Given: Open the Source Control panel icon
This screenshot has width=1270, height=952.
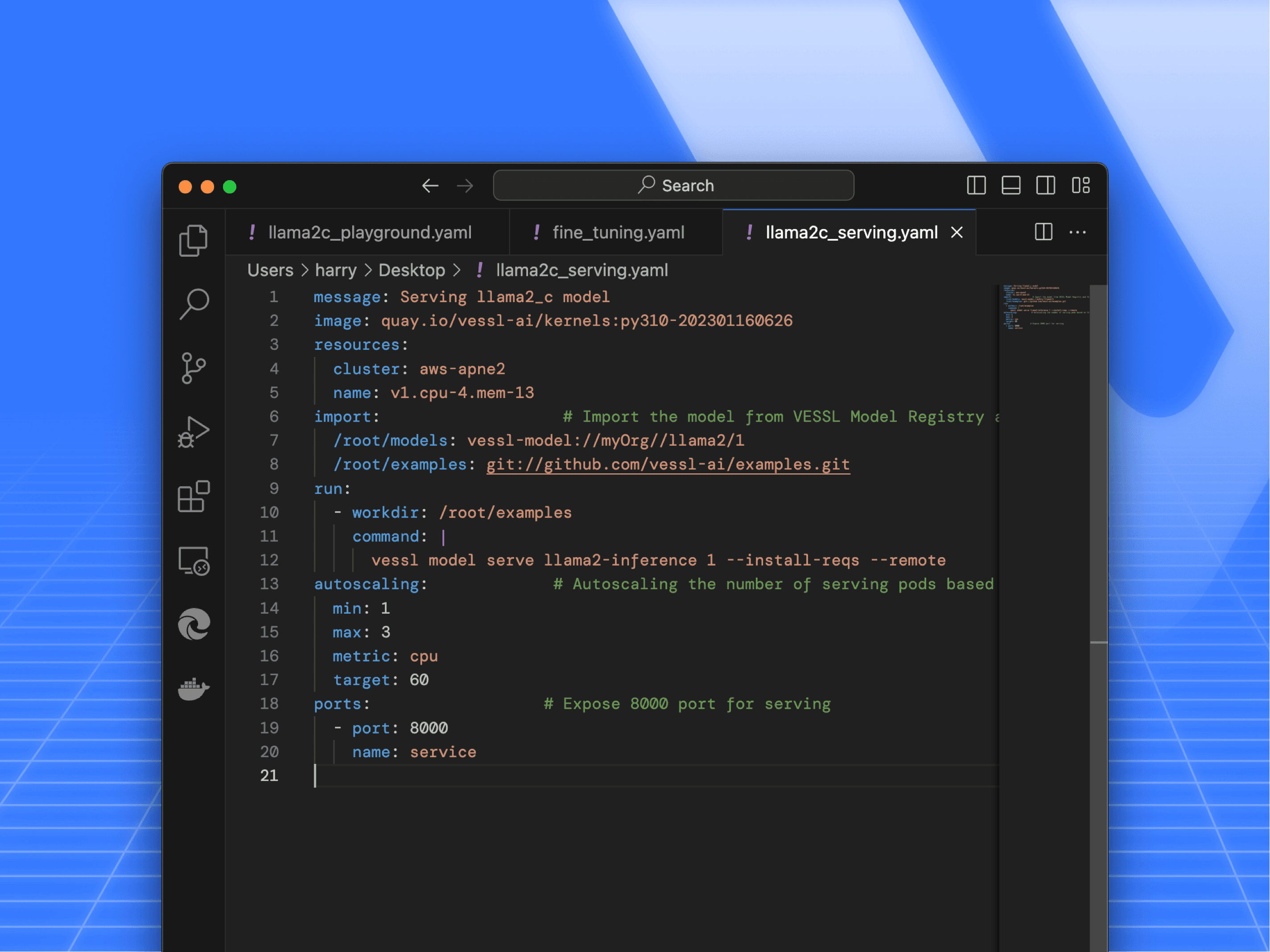Looking at the screenshot, I should pyautogui.click(x=194, y=369).
